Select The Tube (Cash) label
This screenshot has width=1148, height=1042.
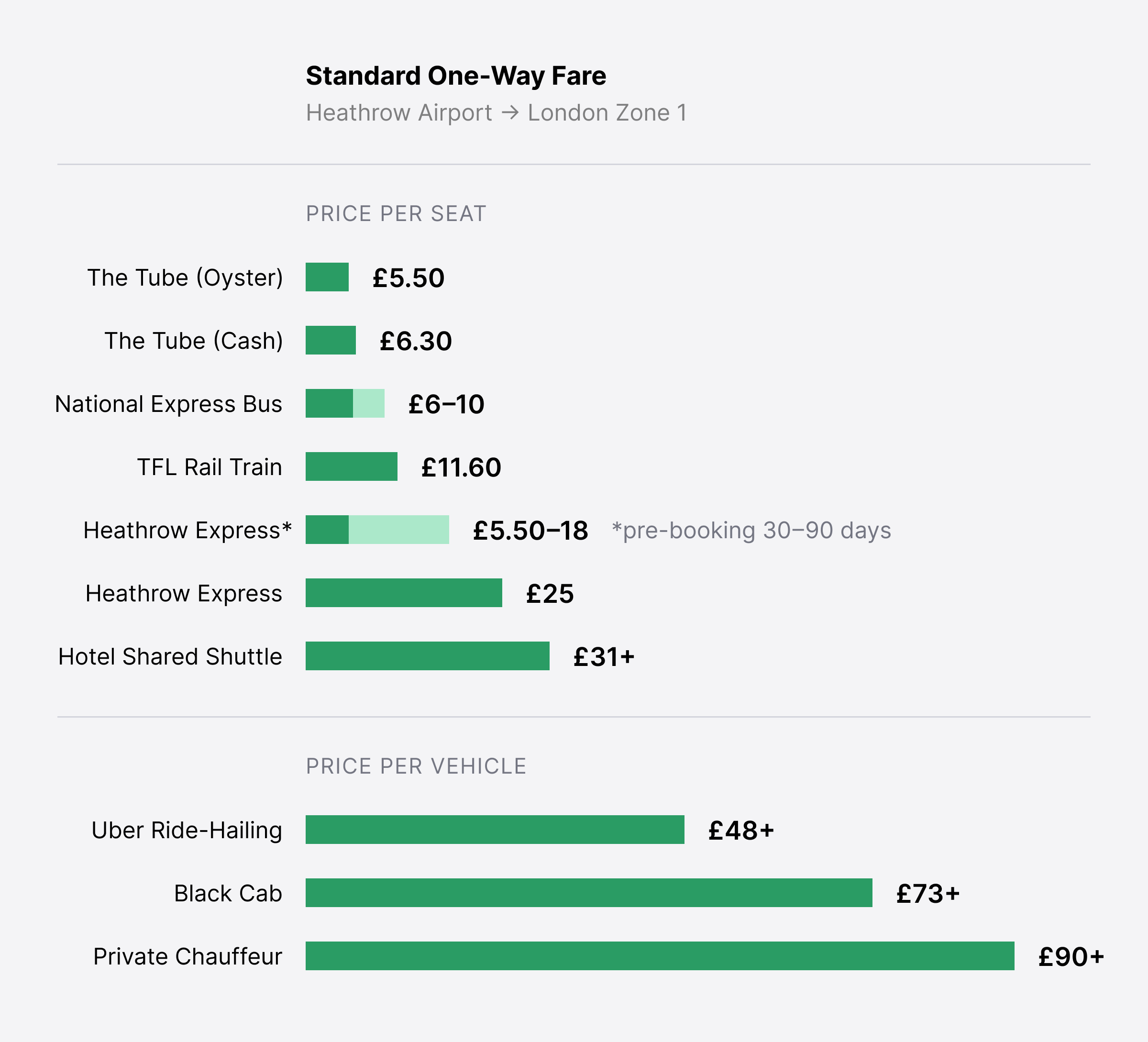pos(194,341)
